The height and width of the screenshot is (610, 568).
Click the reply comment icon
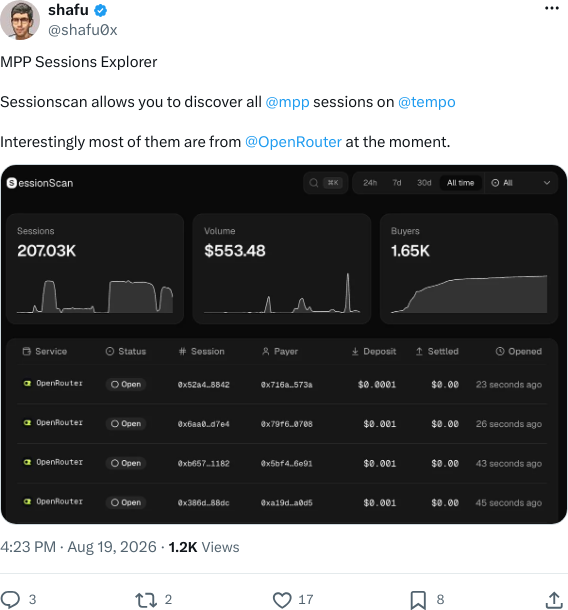[10, 599]
